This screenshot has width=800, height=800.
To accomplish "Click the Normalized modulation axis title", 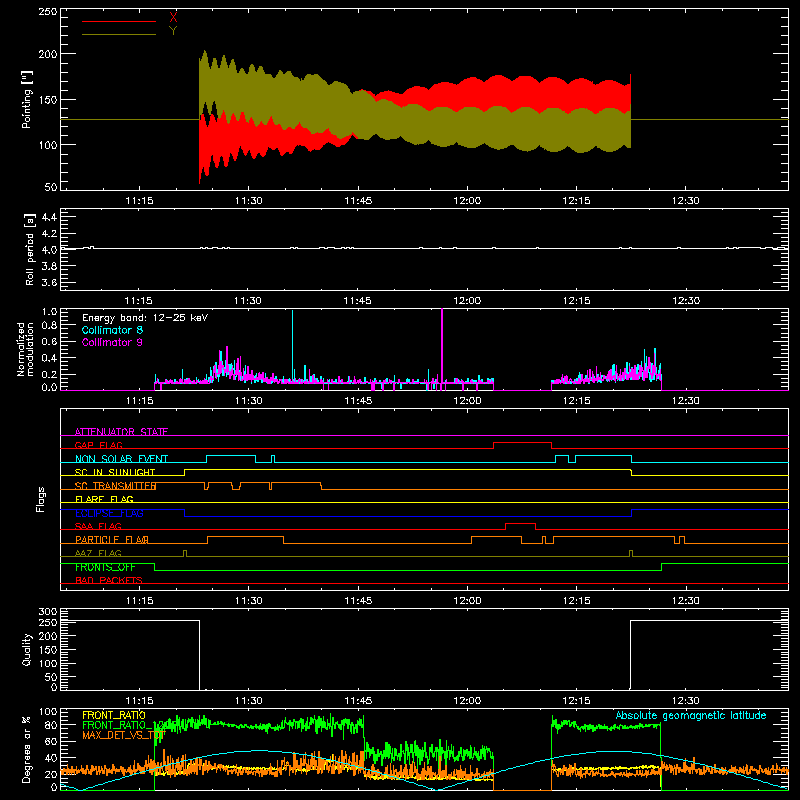I will coord(25,349).
